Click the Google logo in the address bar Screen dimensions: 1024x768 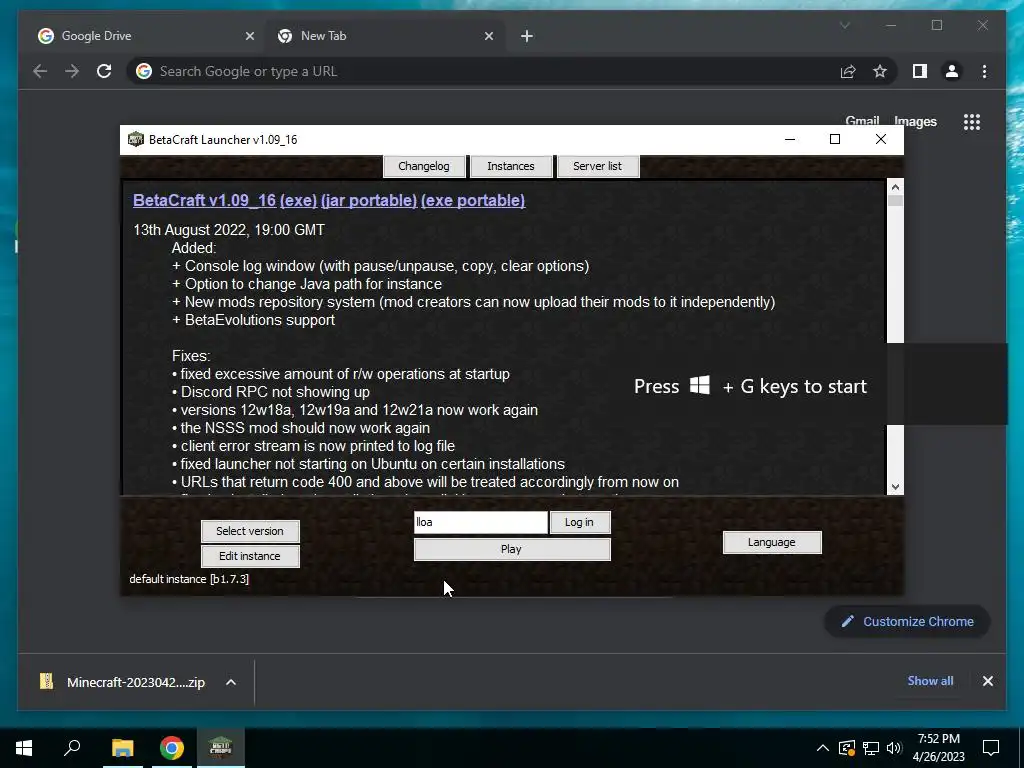[144, 71]
